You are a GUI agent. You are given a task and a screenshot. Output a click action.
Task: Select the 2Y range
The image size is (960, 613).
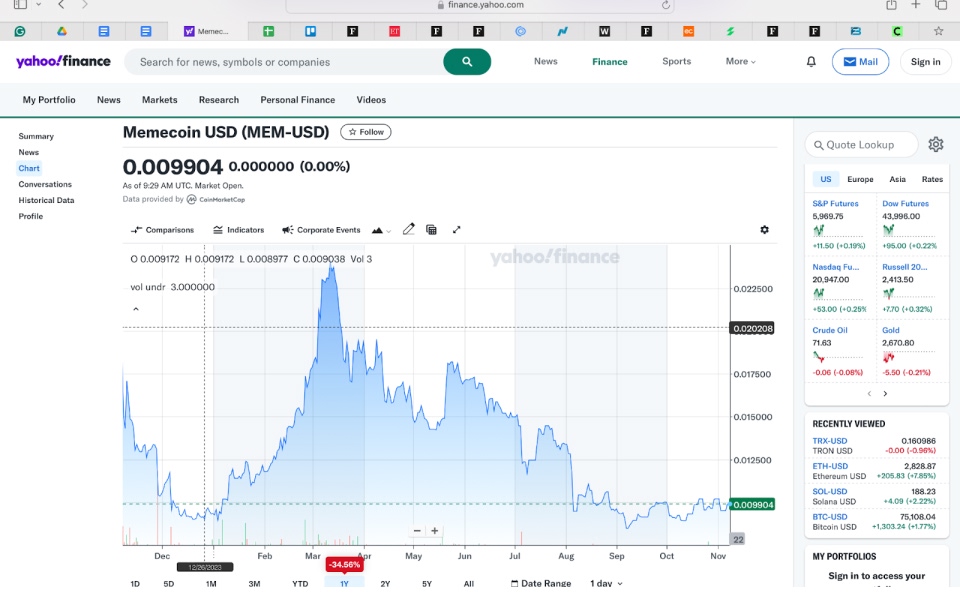point(385,584)
